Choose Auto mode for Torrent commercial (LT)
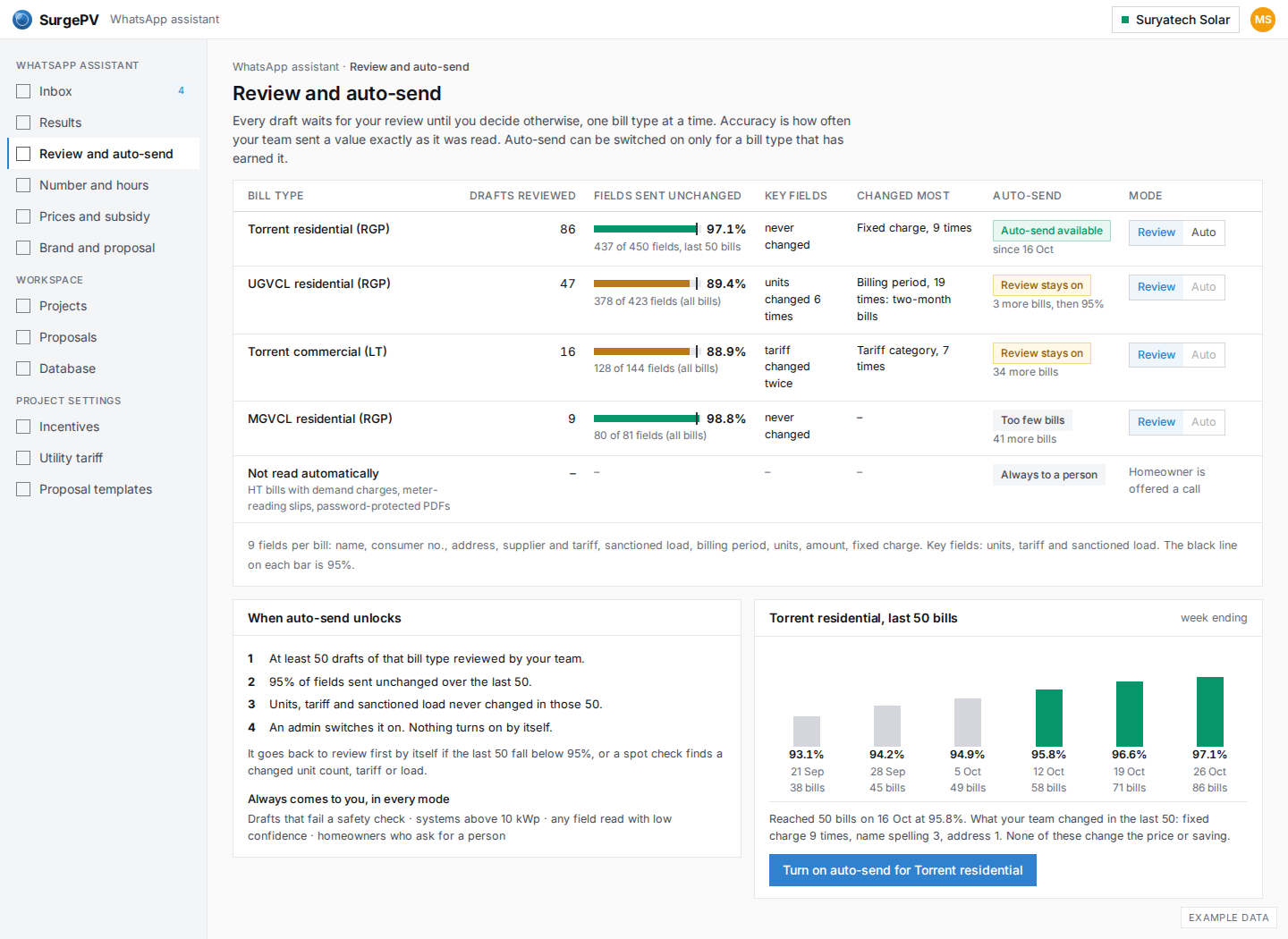 click(x=1204, y=355)
